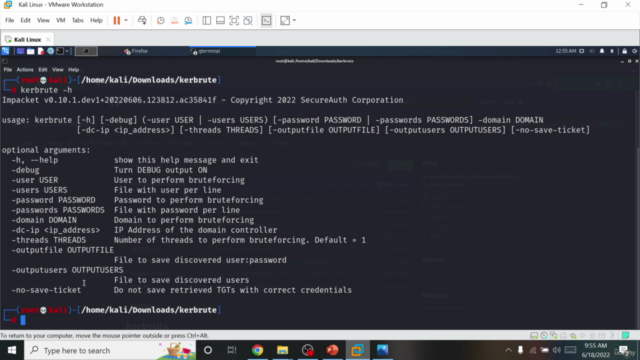Viewport: 640px width, 360px height.
Task: Send Ctrl+Alt+Del to the virtual machine
Action: pyautogui.click(x=142, y=20)
